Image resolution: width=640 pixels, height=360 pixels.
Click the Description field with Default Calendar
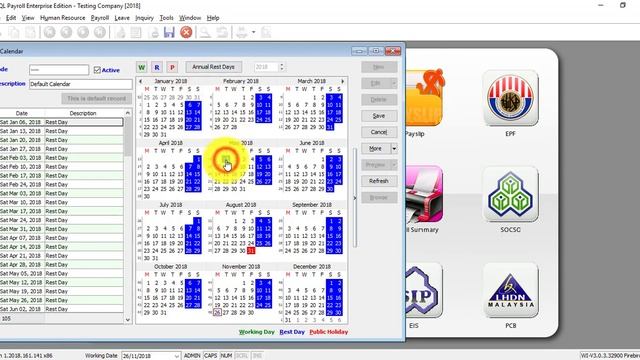pyautogui.click(x=81, y=84)
